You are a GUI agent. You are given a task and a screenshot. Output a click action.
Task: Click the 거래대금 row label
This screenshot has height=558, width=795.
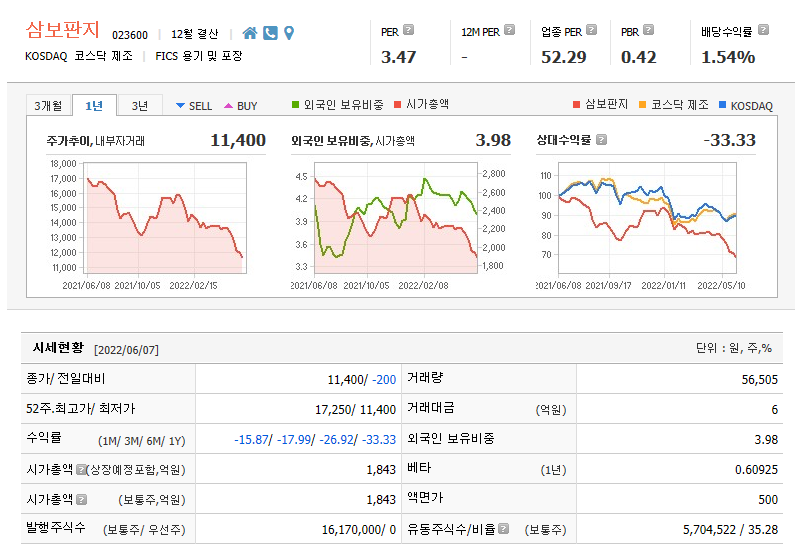pos(431,408)
